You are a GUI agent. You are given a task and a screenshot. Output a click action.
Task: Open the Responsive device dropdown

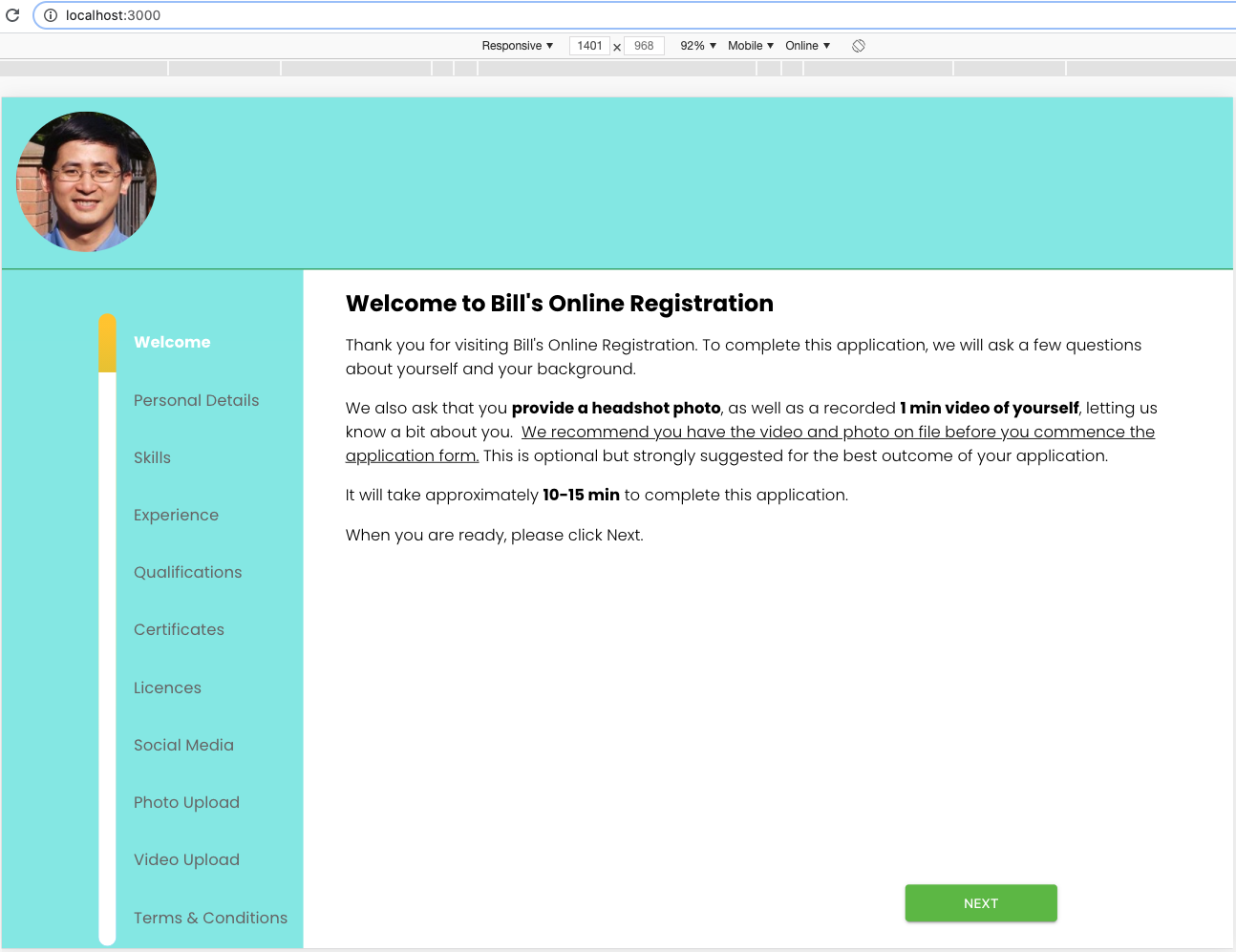click(517, 46)
